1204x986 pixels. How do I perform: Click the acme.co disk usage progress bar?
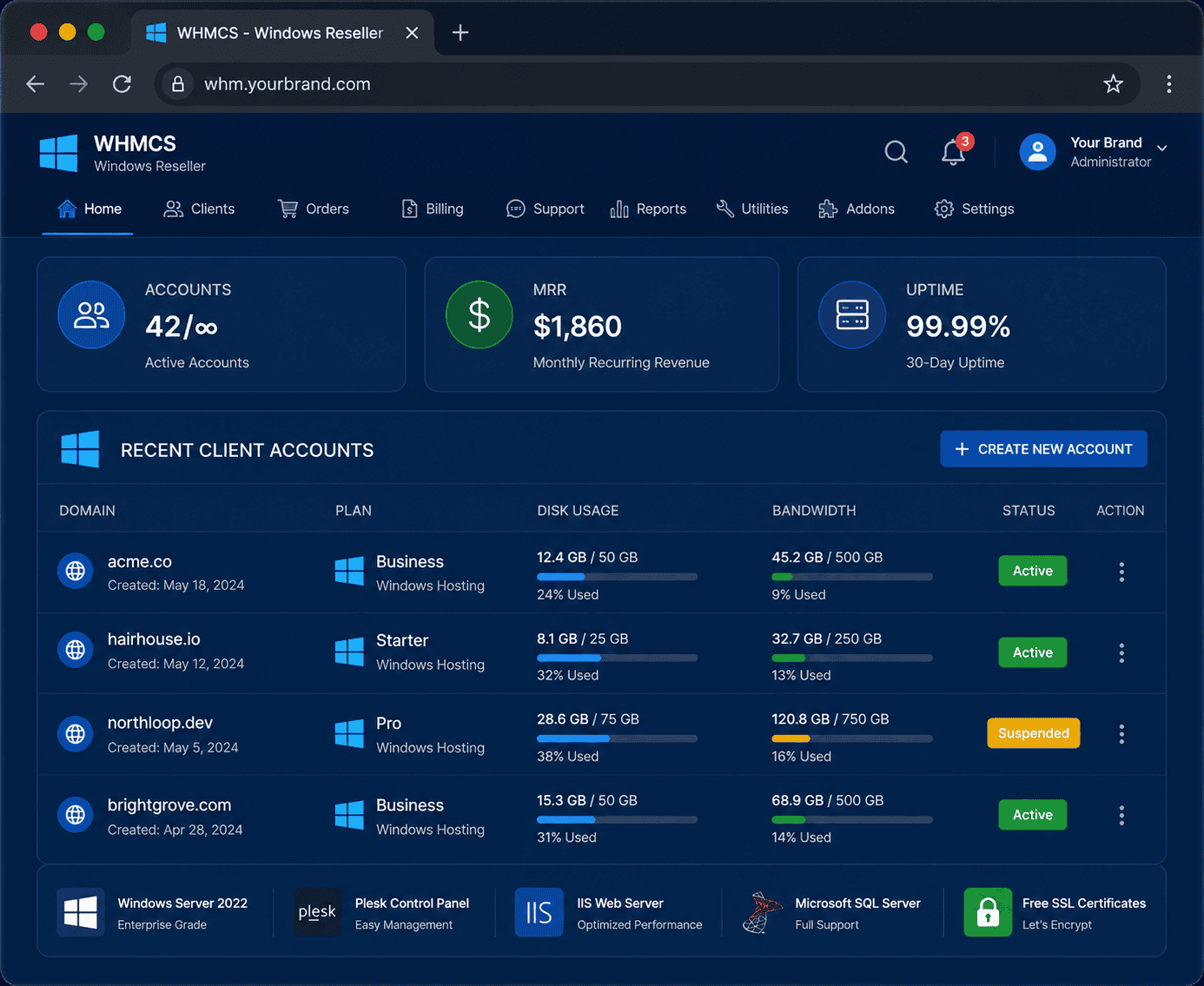coord(617,577)
